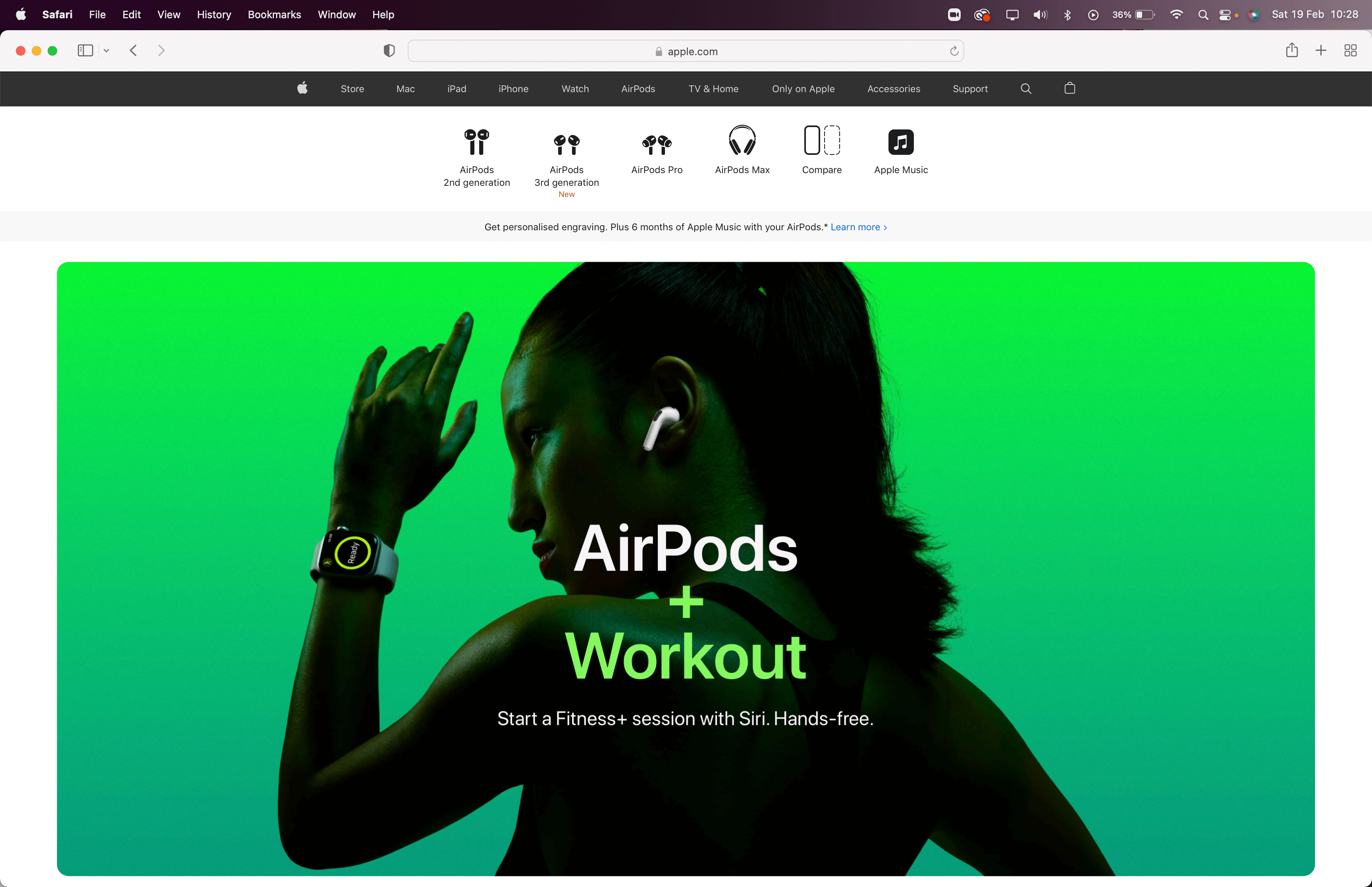Go to Only on Apple in navigation

[x=803, y=89]
